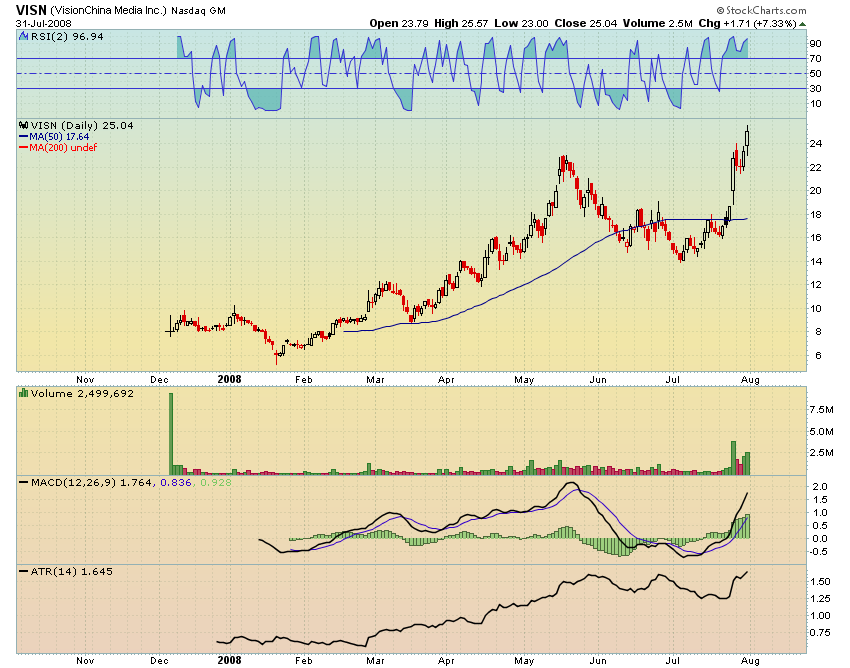850x668 pixels.
Task: Click the chart date 31-Jul-2008
Action: (x=43, y=23)
